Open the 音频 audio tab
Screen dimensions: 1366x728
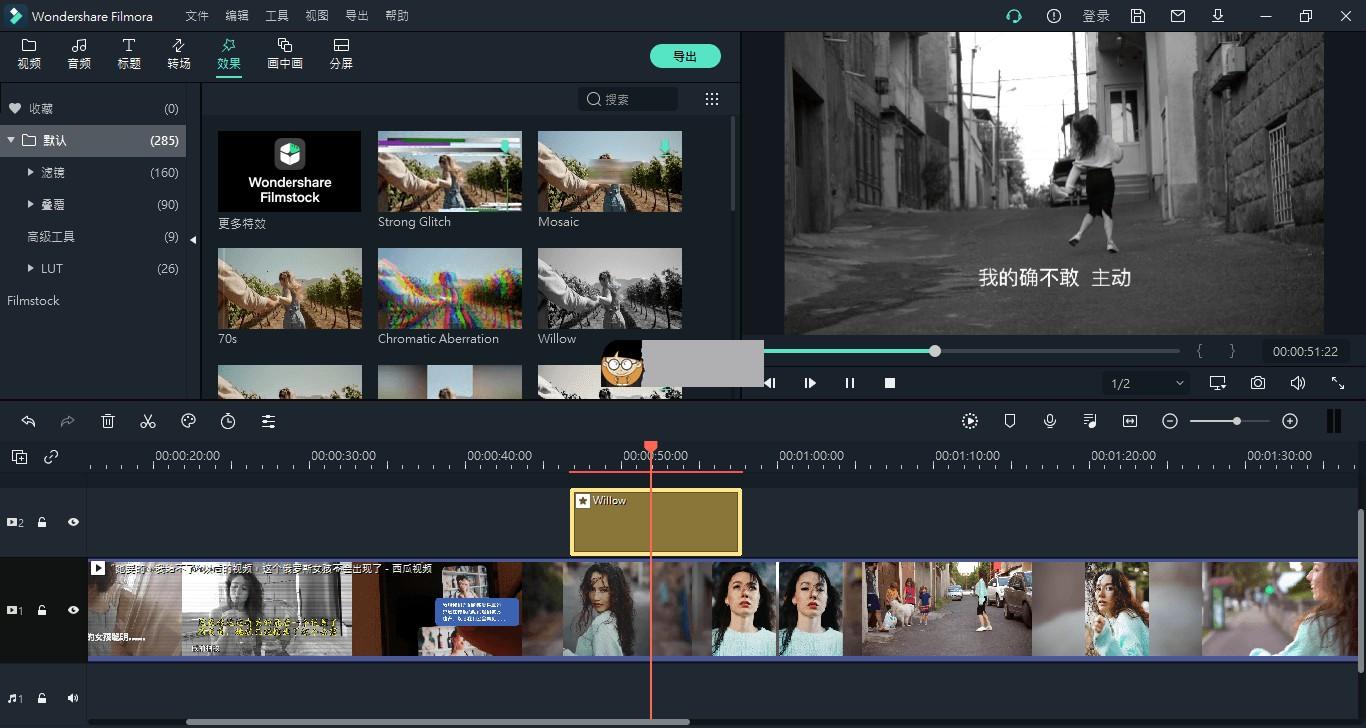79,54
